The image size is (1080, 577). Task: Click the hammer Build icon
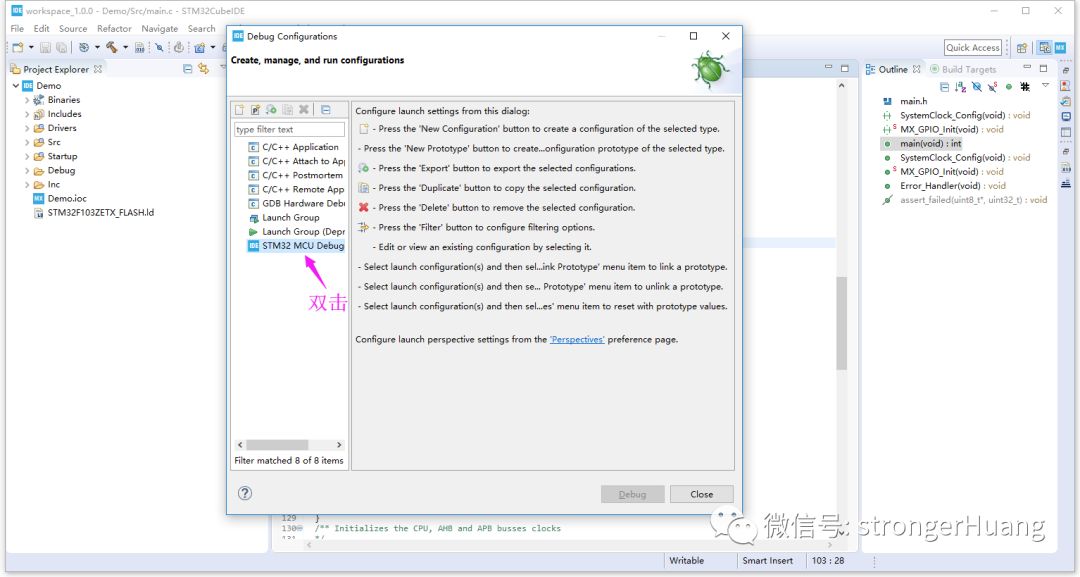(x=112, y=48)
